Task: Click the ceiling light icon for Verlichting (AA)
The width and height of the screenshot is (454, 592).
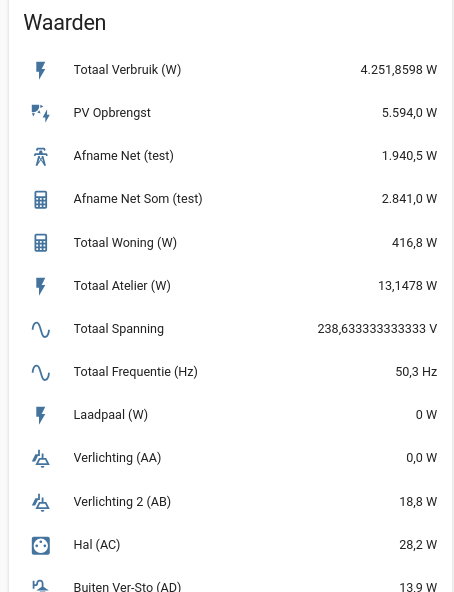Action: 40,459
